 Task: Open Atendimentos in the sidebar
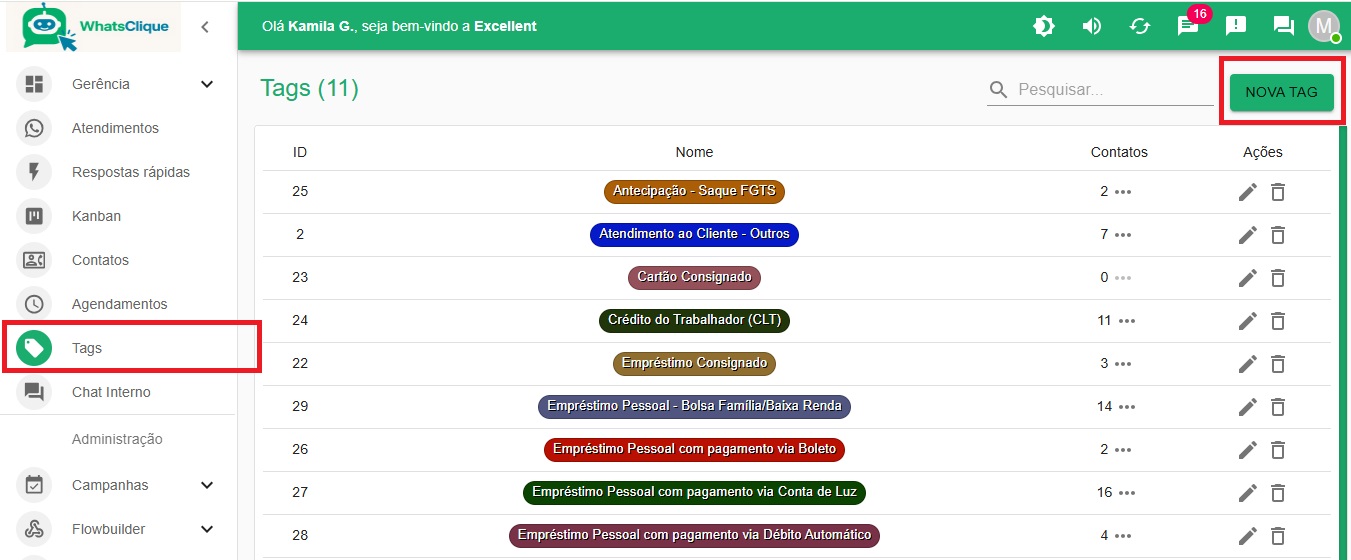[115, 128]
